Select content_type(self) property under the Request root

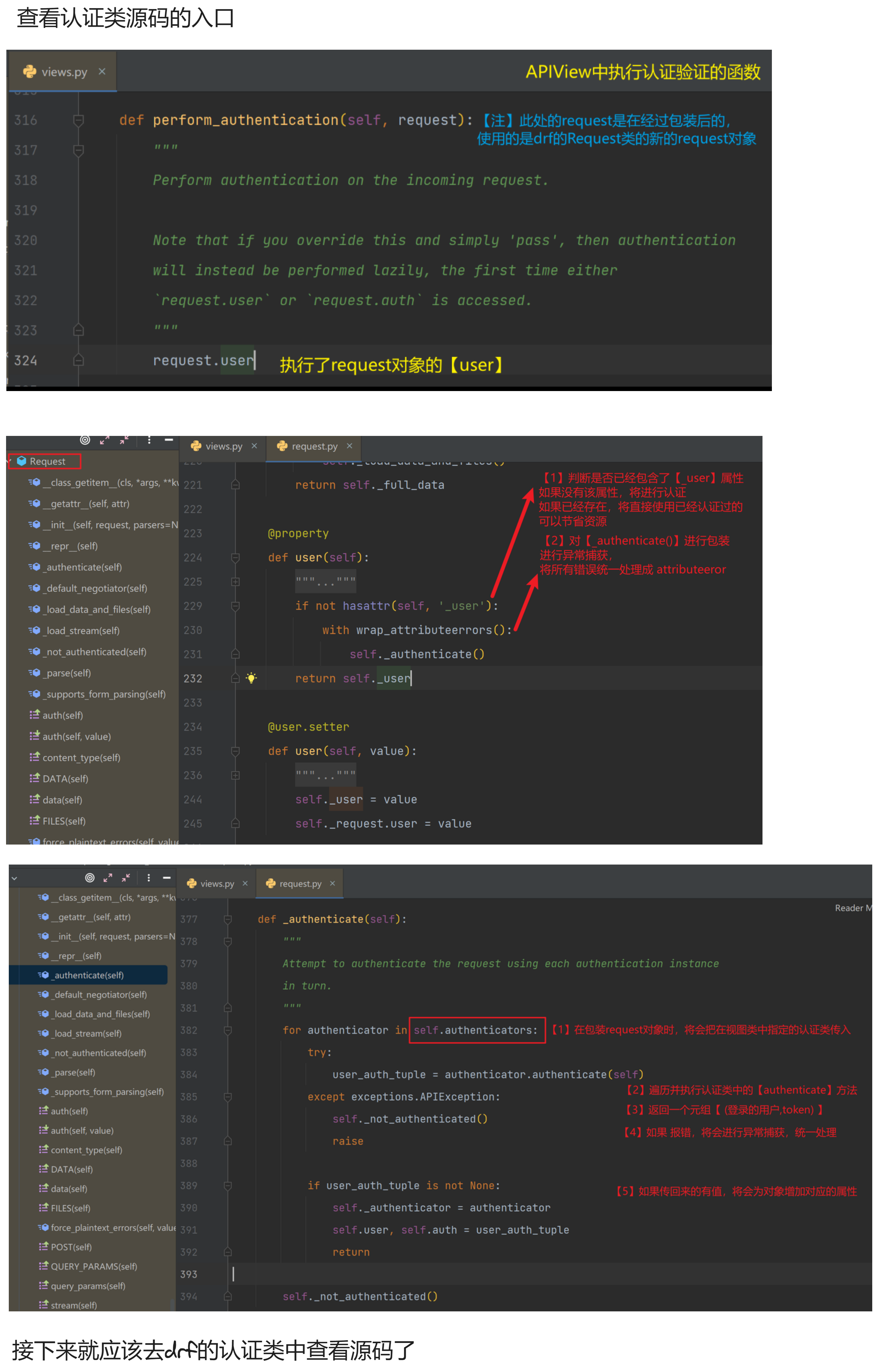[76, 758]
